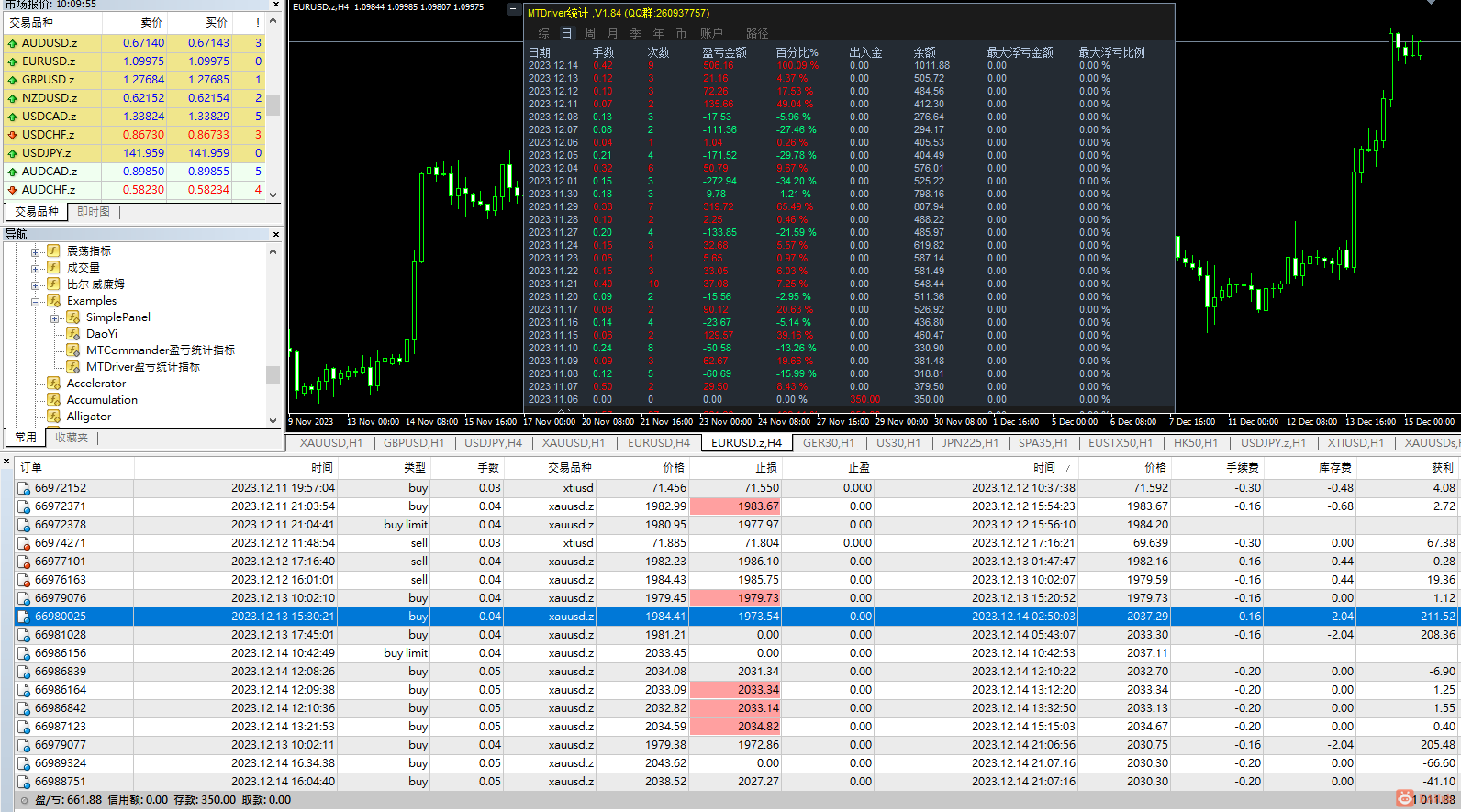The height and width of the screenshot is (812, 1461).
Task: Click the Alligator indicator icon
Action: pos(54,417)
